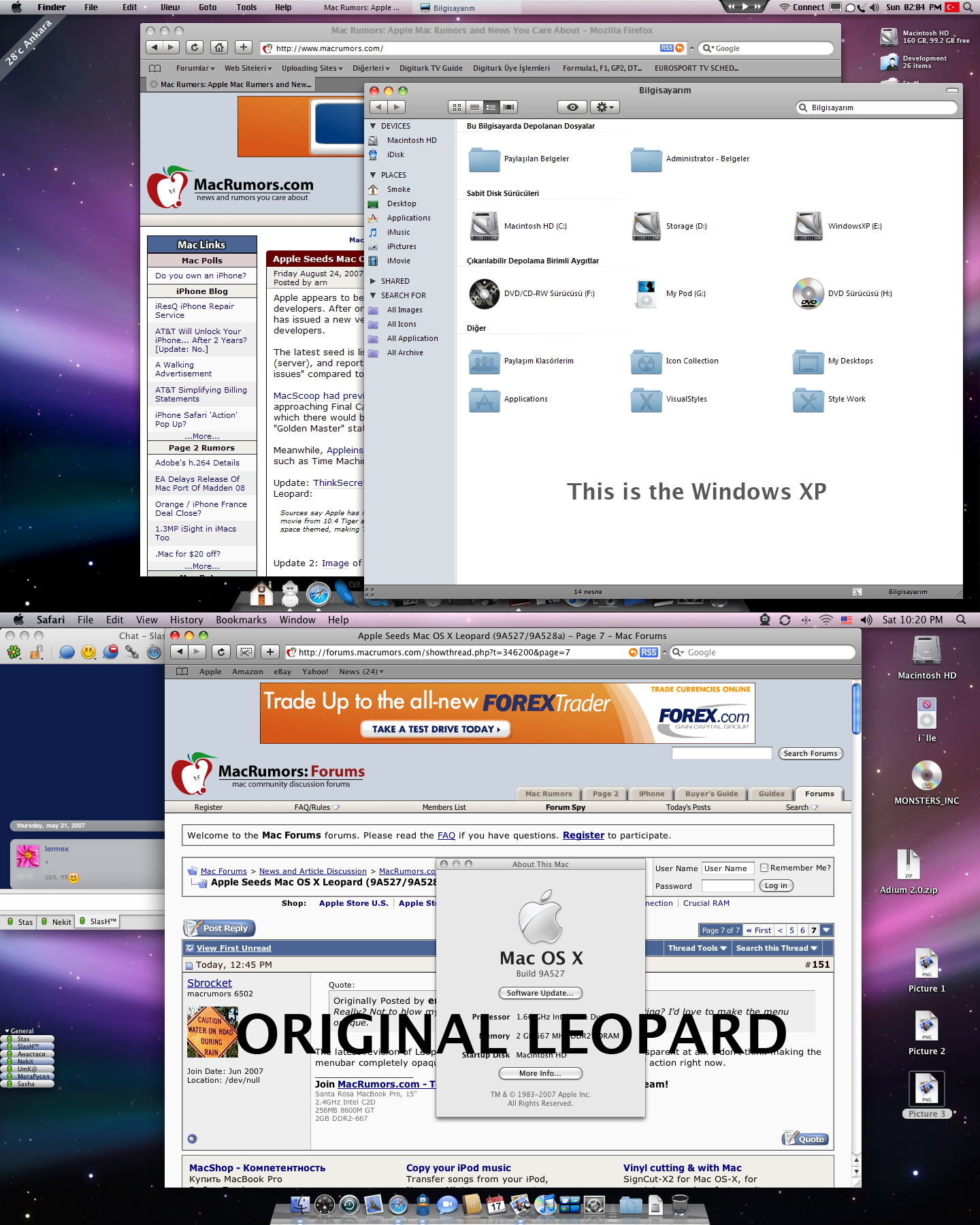
Task: Open iChat in the bottom Dock
Action: click(x=447, y=1205)
